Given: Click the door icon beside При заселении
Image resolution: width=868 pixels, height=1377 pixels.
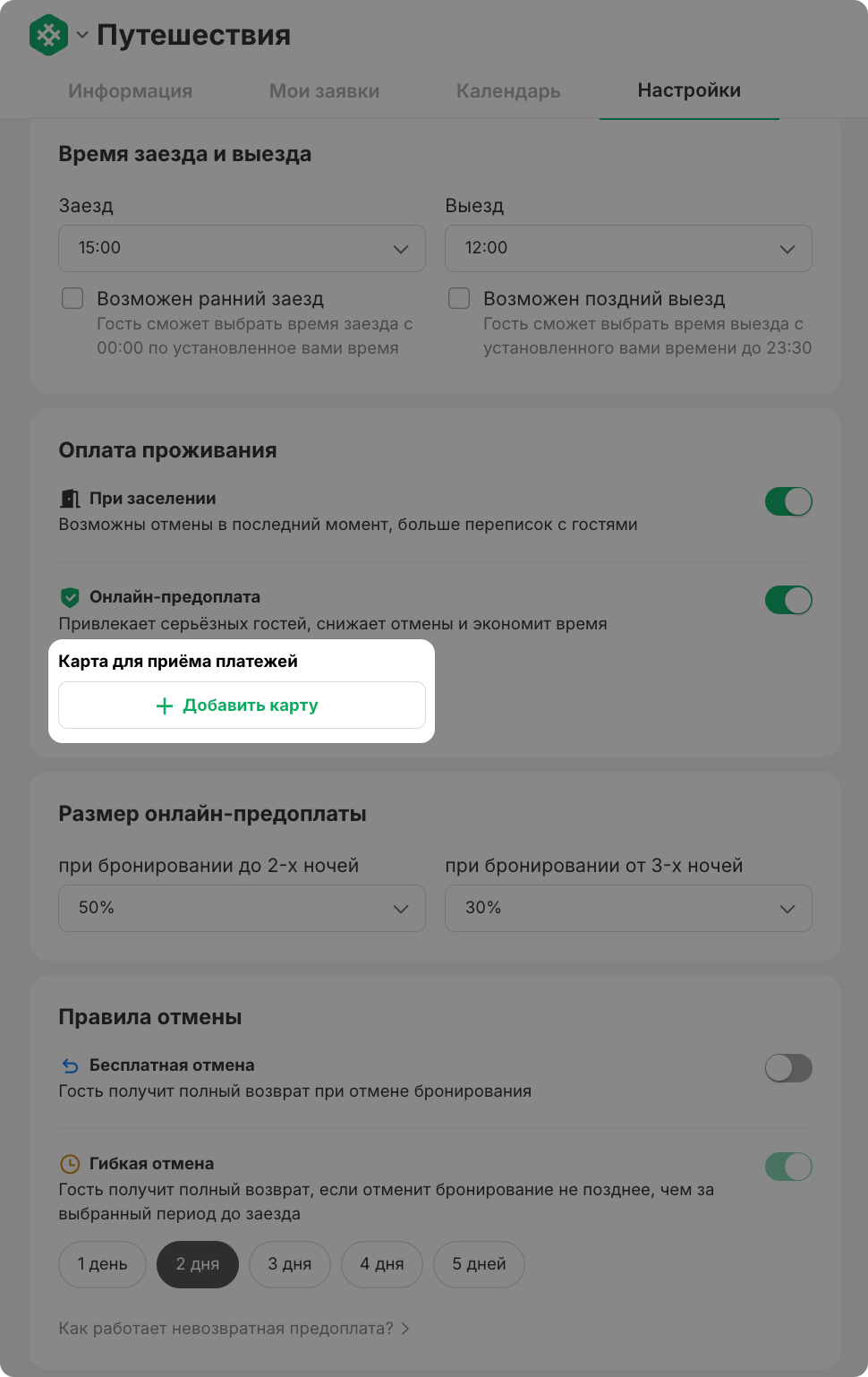Looking at the screenshot, I should coord(70,499).
